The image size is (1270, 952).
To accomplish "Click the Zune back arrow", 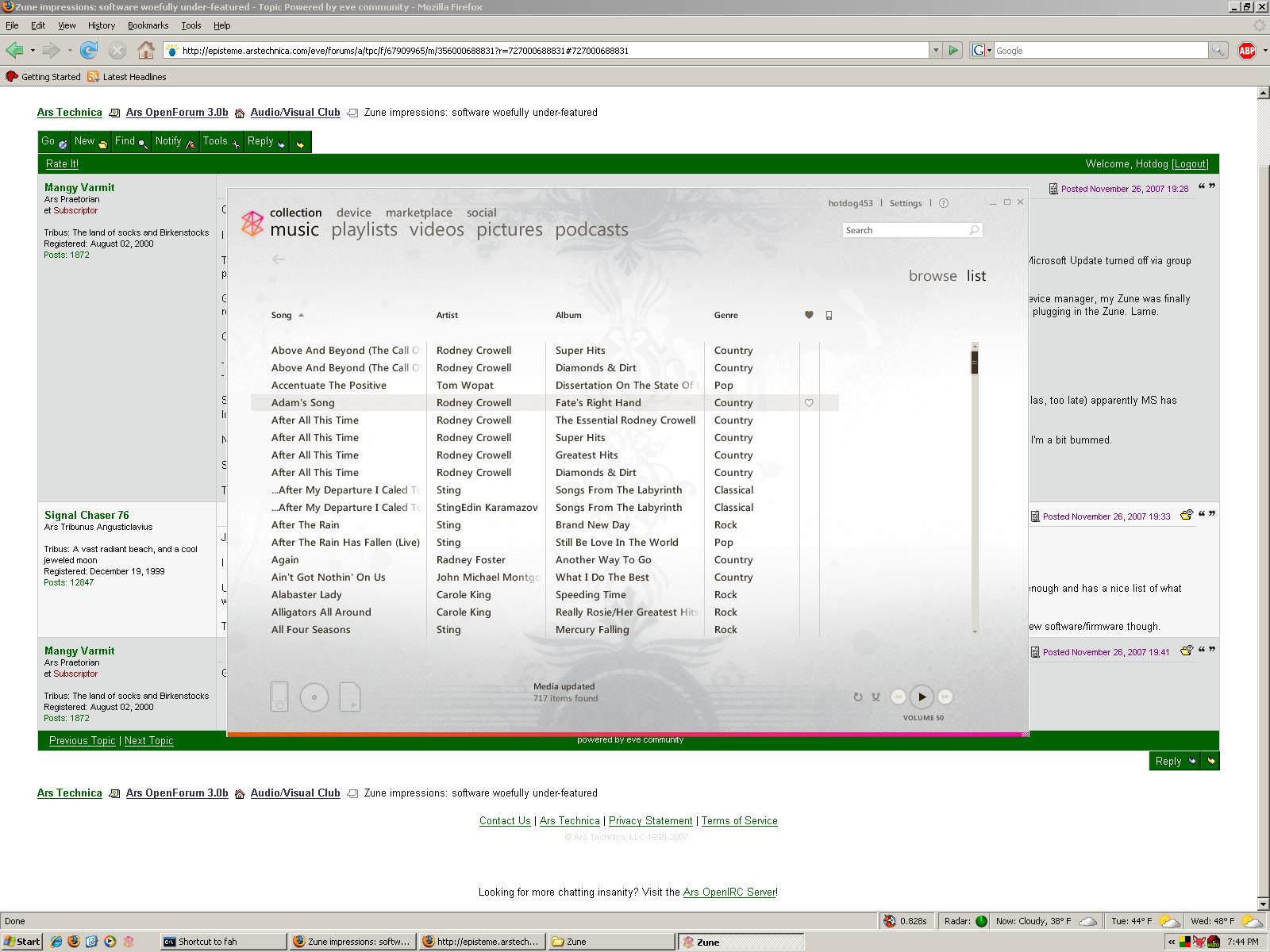I will pos(278,259).
